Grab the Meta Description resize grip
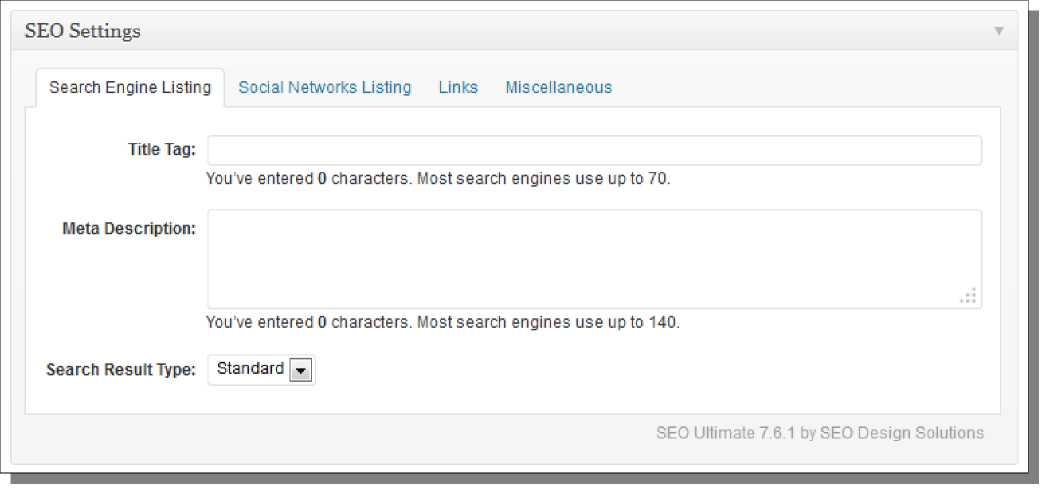The image size is (1045, 492). click(969, 296)
